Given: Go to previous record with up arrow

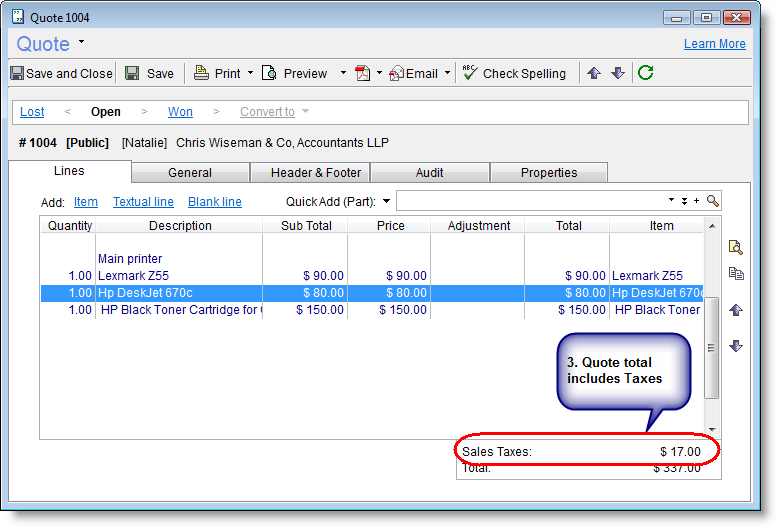Looking at the screenshot, I should [594, 73].
